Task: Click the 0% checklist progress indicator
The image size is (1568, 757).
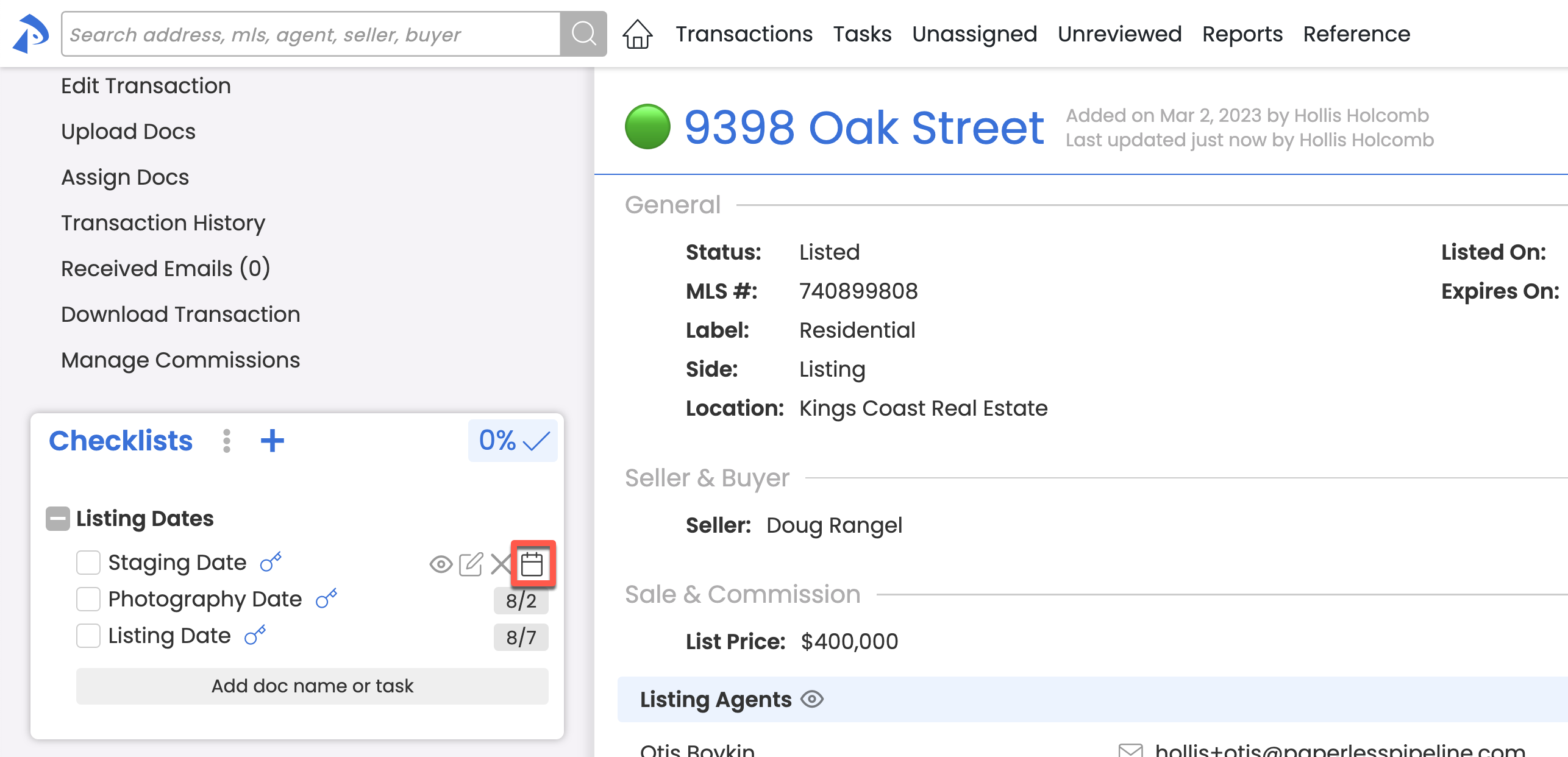Action: coord(513,441)
